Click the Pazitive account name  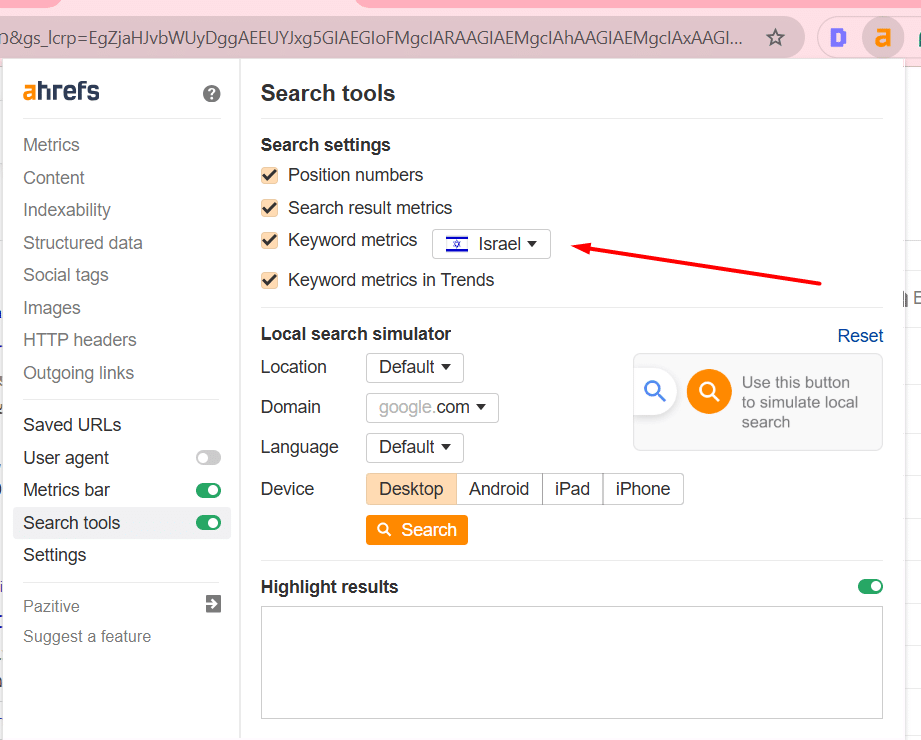coord(51,607)
